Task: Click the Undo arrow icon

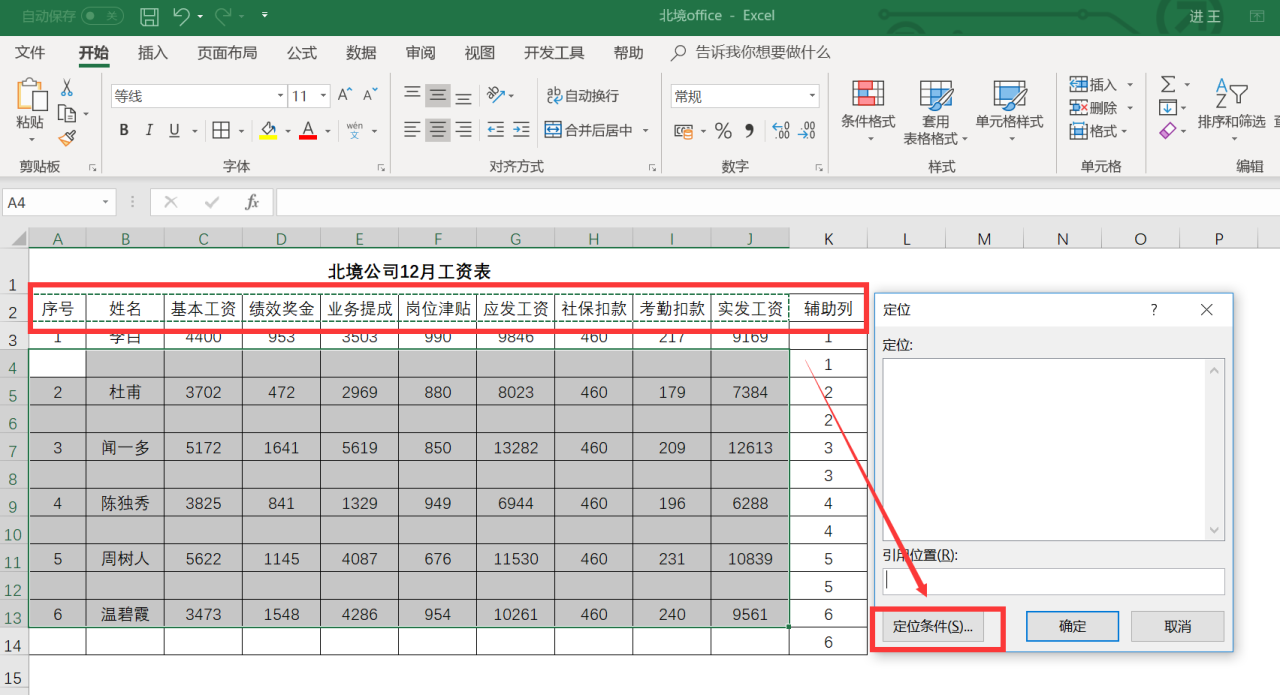Action: (x=181, y=16)
